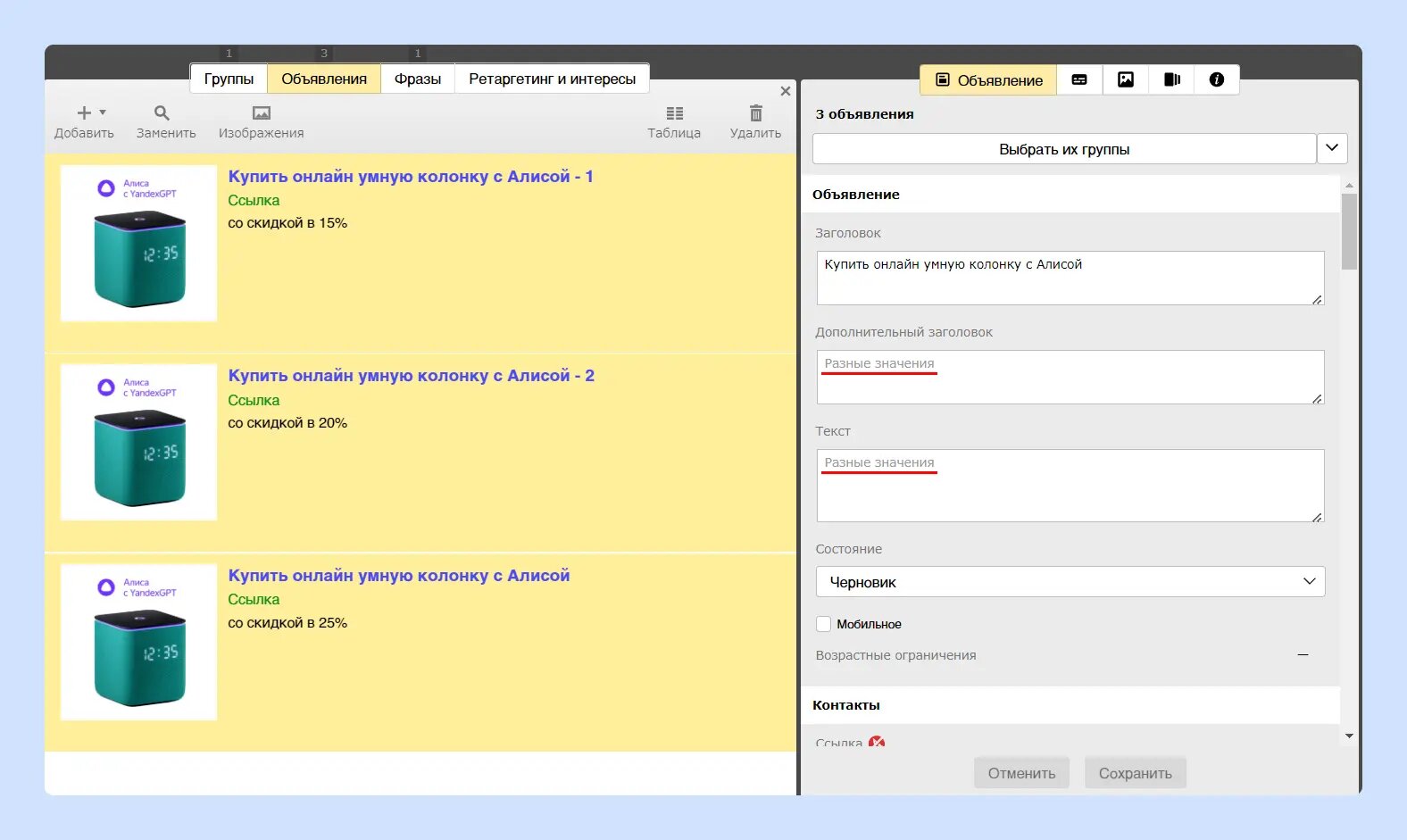This screenshot has height=840, width=1407.
Task: Select the speaker thumbnail of the first ad
Action: (138, 243)
